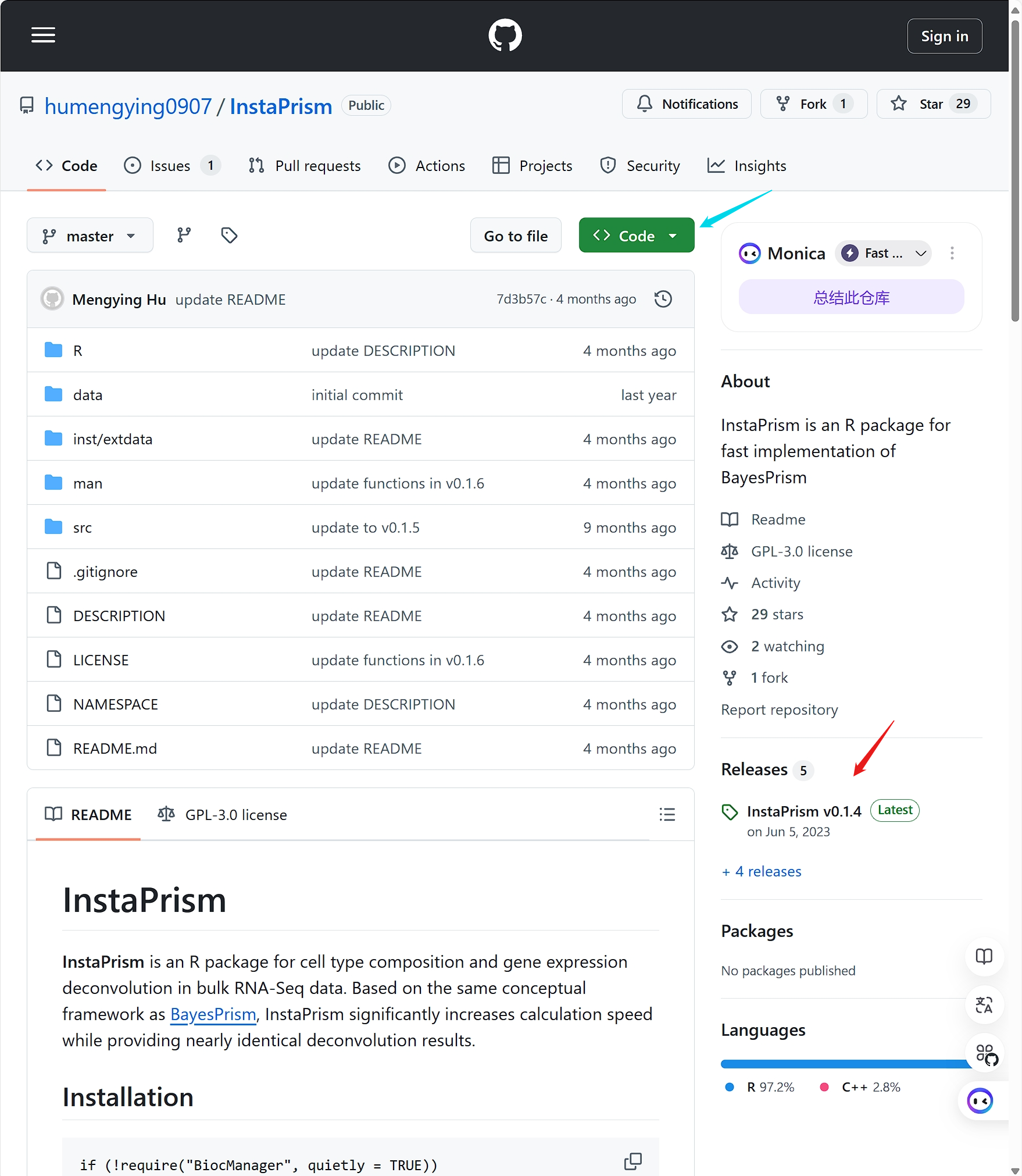Switch to the Pull requests tab
Viewport: 1022px width, 1176px height.
[x=305, y=166]
